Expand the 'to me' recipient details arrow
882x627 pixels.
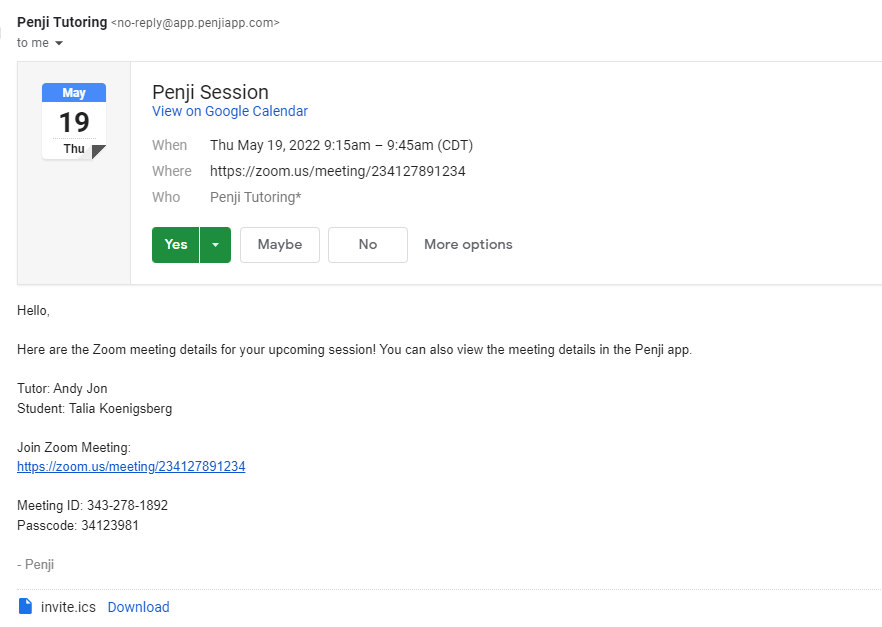[x=59, y=43]
